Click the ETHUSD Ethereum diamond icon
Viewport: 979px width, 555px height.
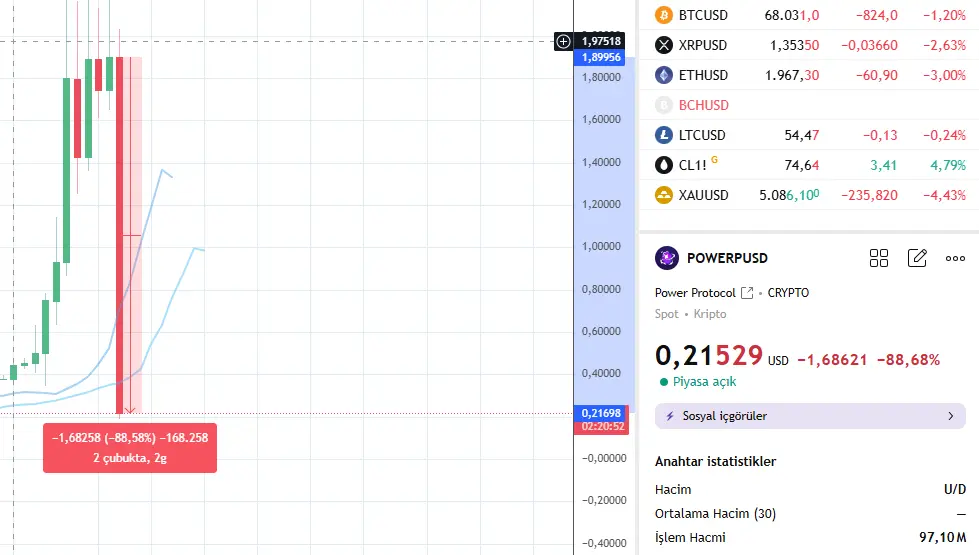[664, 75]
